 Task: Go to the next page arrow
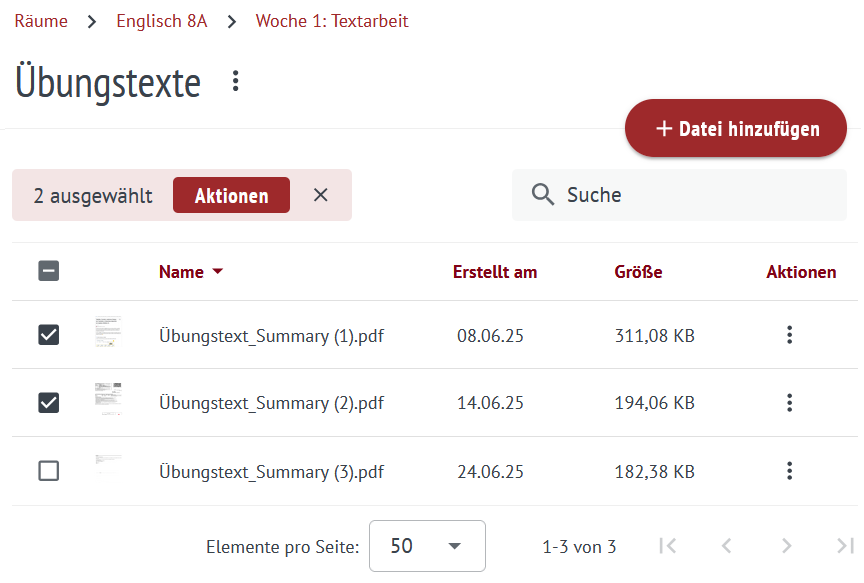[787, 546]
